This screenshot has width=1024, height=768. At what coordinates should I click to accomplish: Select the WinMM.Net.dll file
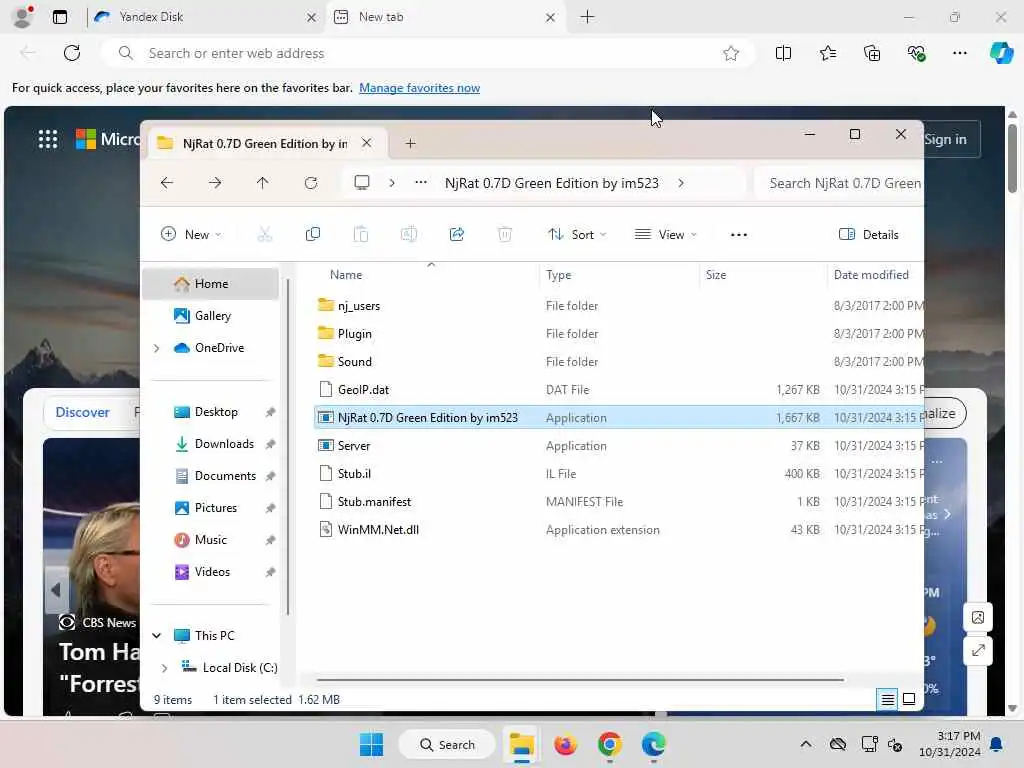click(618, 530)
